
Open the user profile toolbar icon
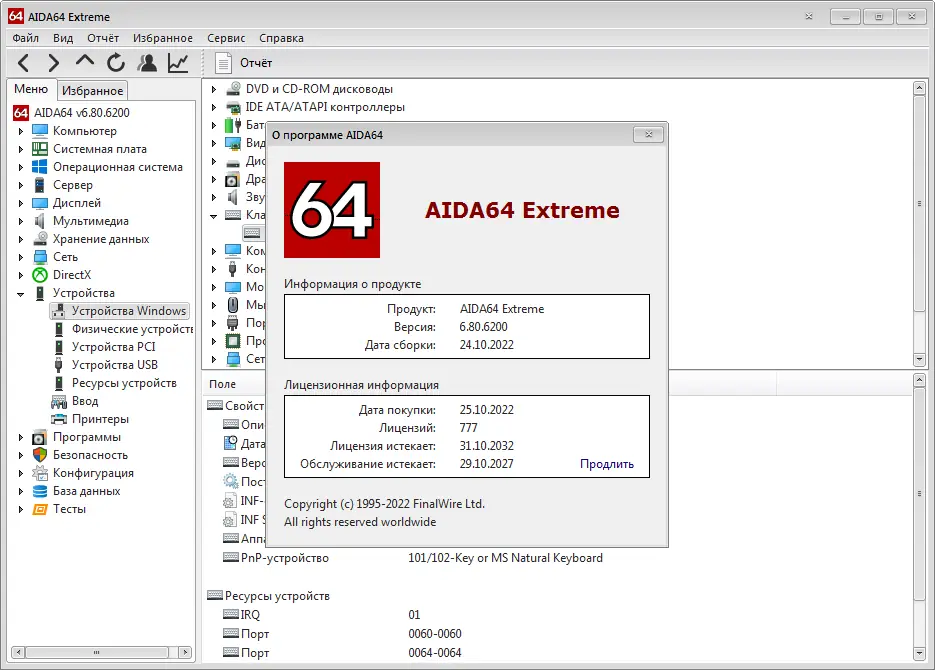point(147,63)
